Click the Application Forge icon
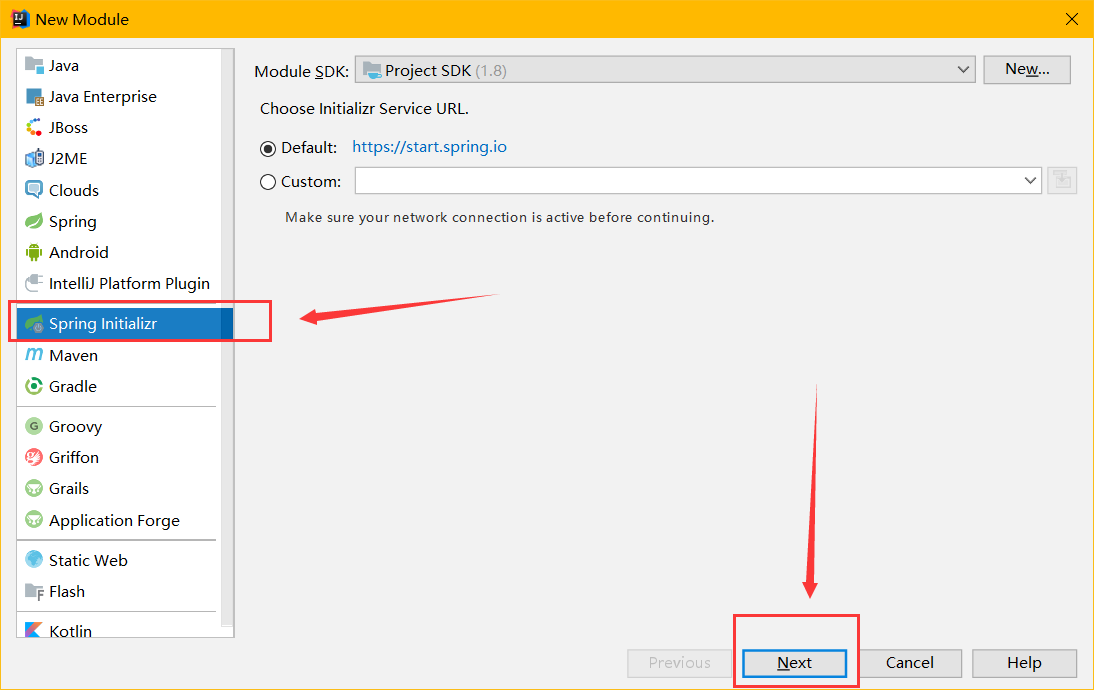Screen dimensions: 1094x690 (33, 519)
